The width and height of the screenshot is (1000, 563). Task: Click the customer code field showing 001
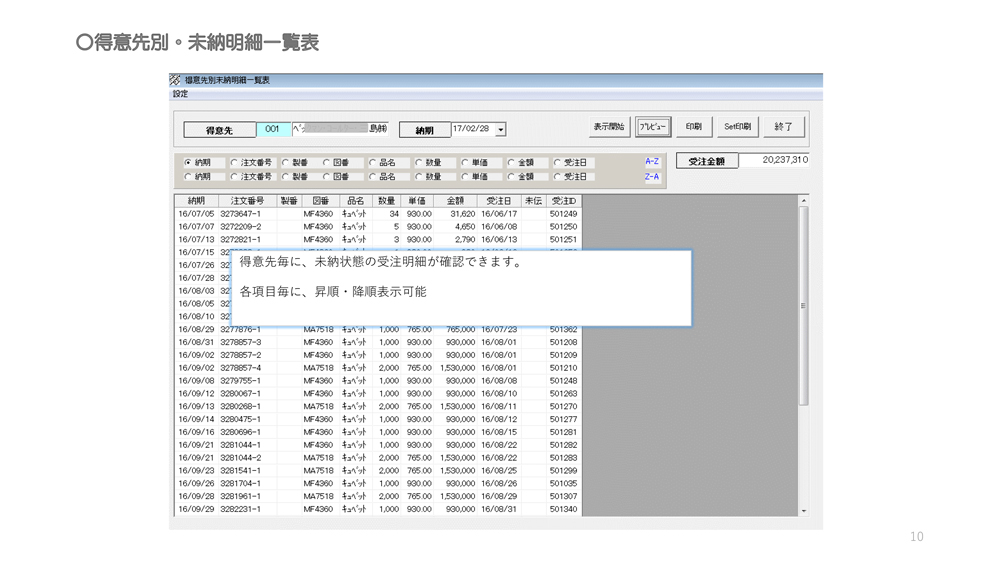pos(273,129)
